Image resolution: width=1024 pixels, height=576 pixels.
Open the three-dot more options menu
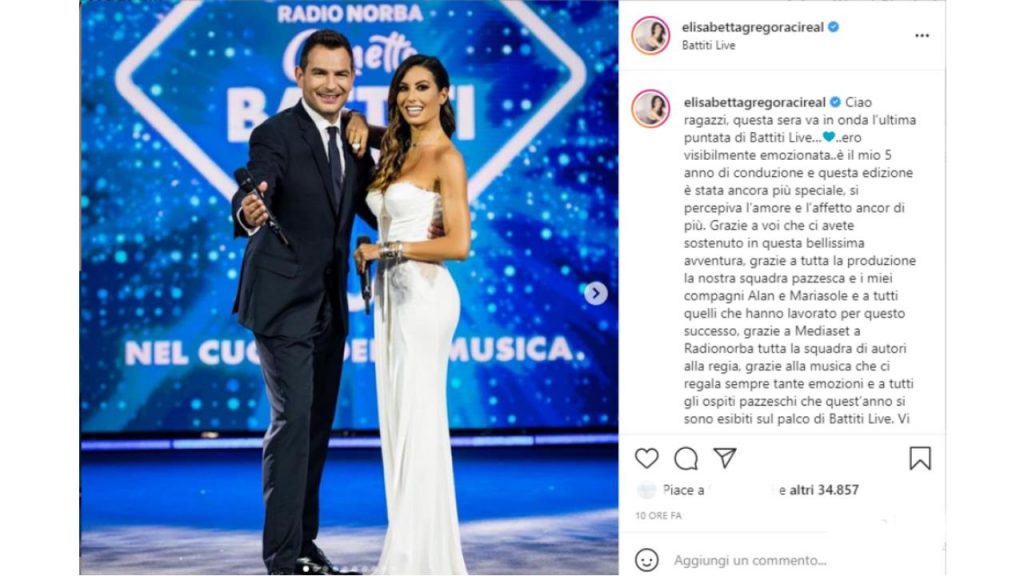pos(921,36)
